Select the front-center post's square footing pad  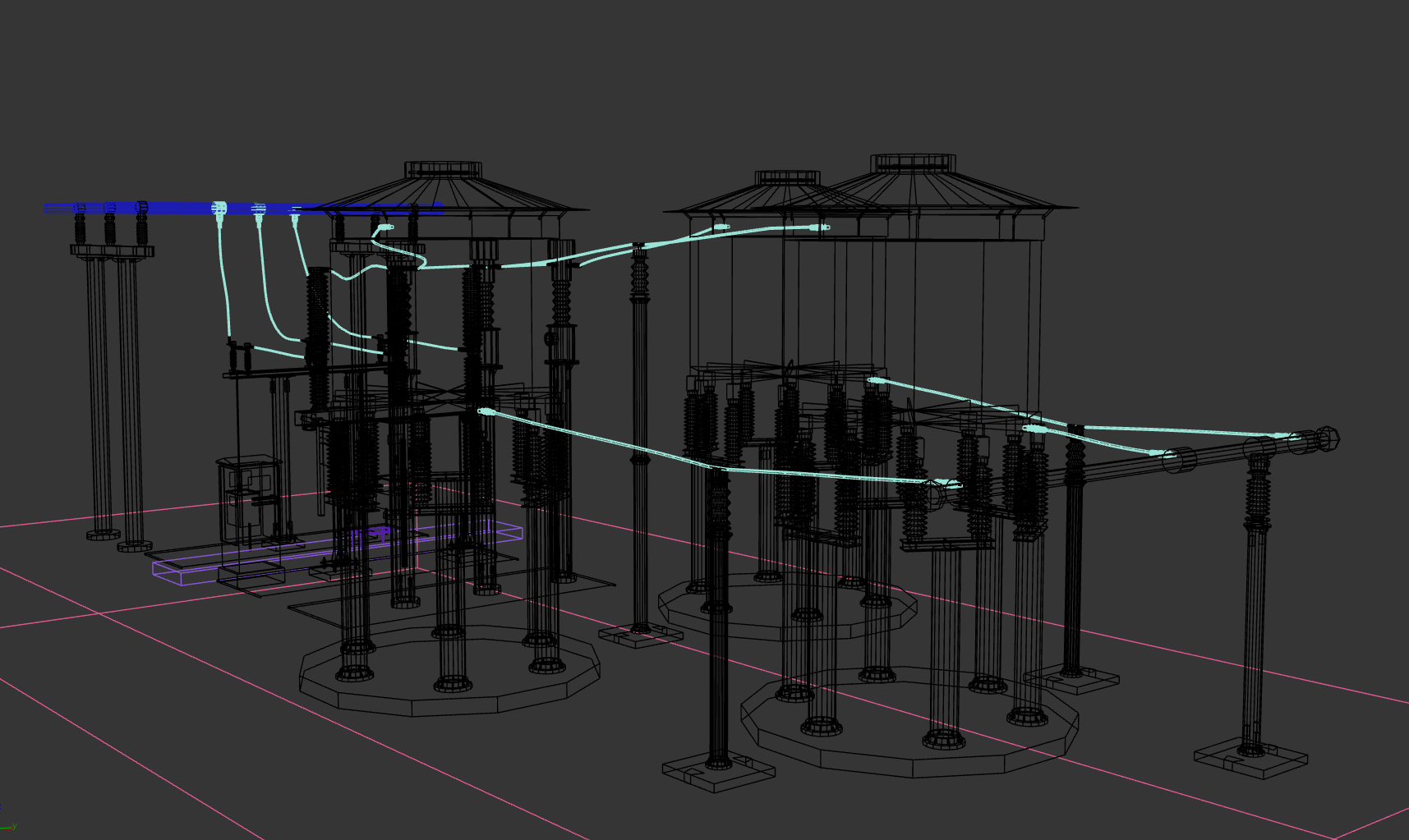click(718, 772)
